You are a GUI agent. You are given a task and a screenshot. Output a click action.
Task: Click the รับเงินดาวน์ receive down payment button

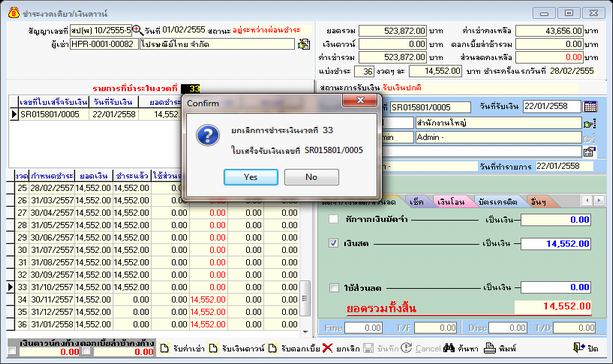pos(237,348)
